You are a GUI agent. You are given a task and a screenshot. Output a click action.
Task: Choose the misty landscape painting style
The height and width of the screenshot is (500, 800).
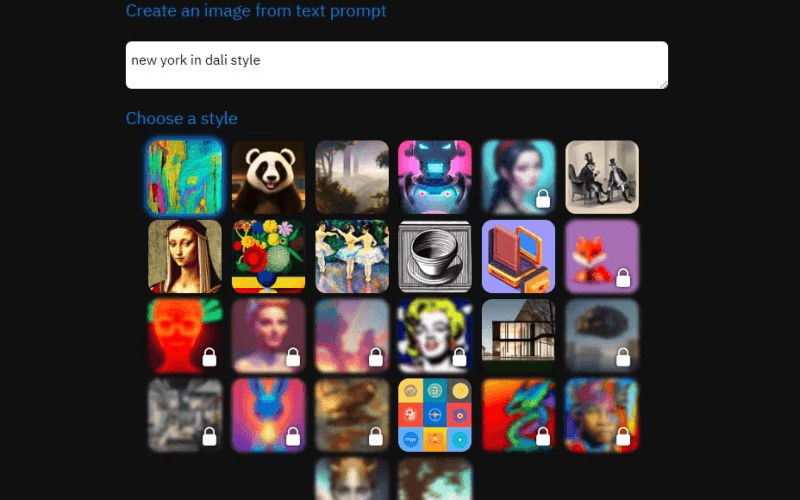pos(352,177)
